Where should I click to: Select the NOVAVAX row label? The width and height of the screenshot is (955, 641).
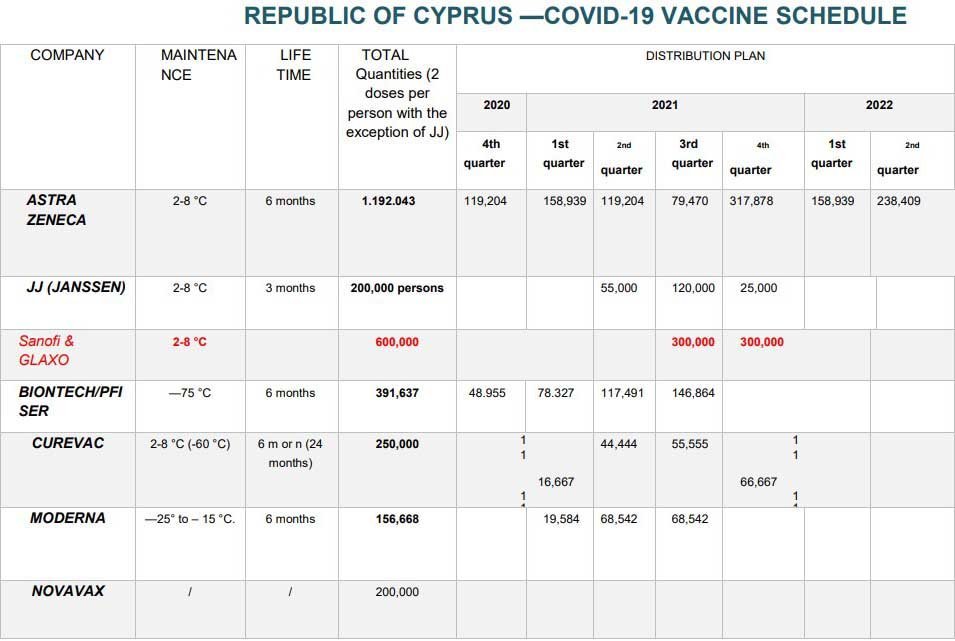tap(68, 591)
